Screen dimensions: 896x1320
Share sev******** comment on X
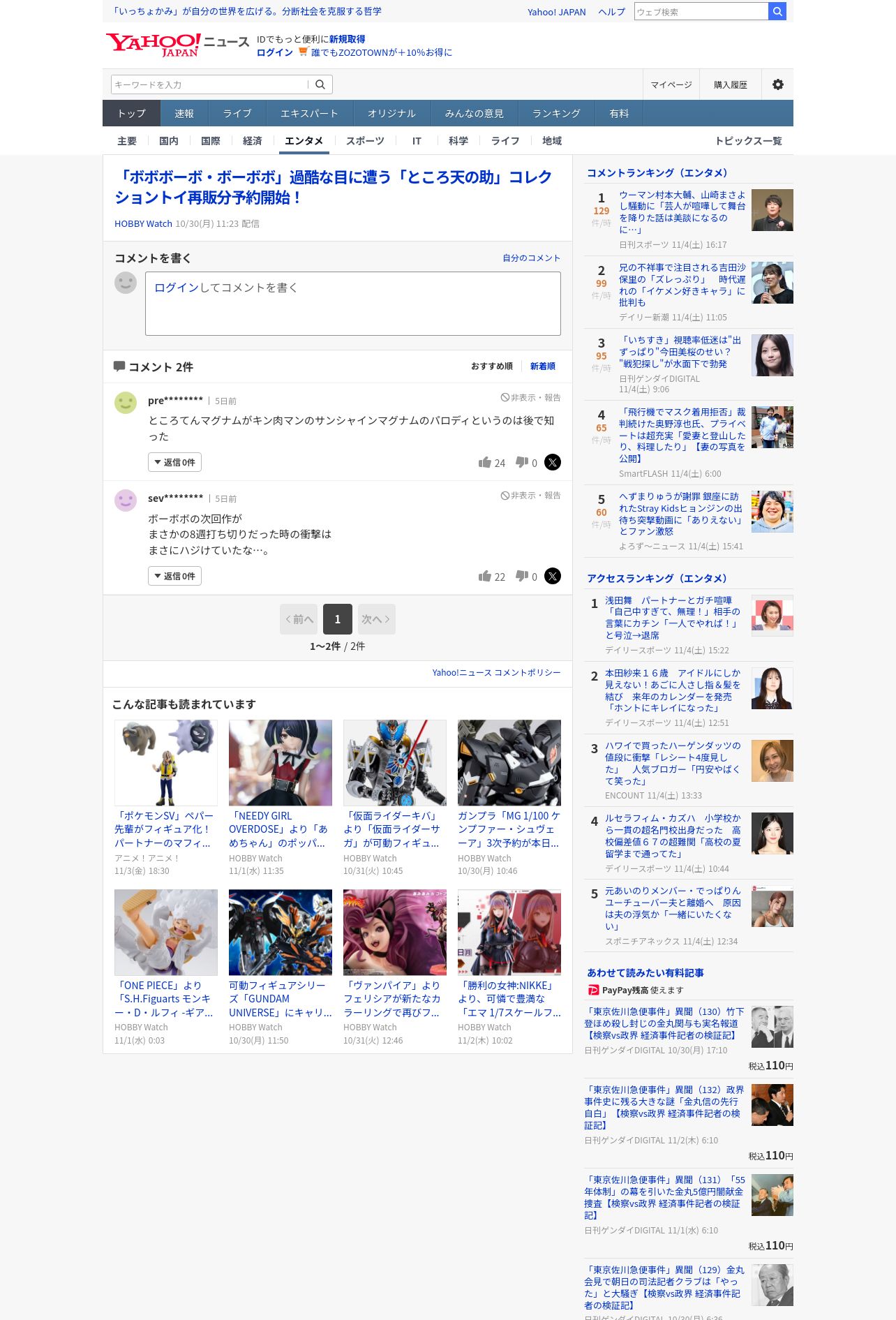553,576
